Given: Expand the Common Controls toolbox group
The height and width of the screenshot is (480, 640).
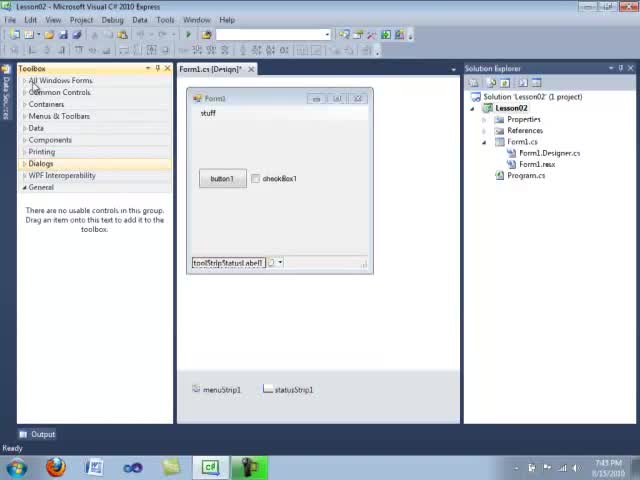Looking at the screenshot, I should click(24, 92).
